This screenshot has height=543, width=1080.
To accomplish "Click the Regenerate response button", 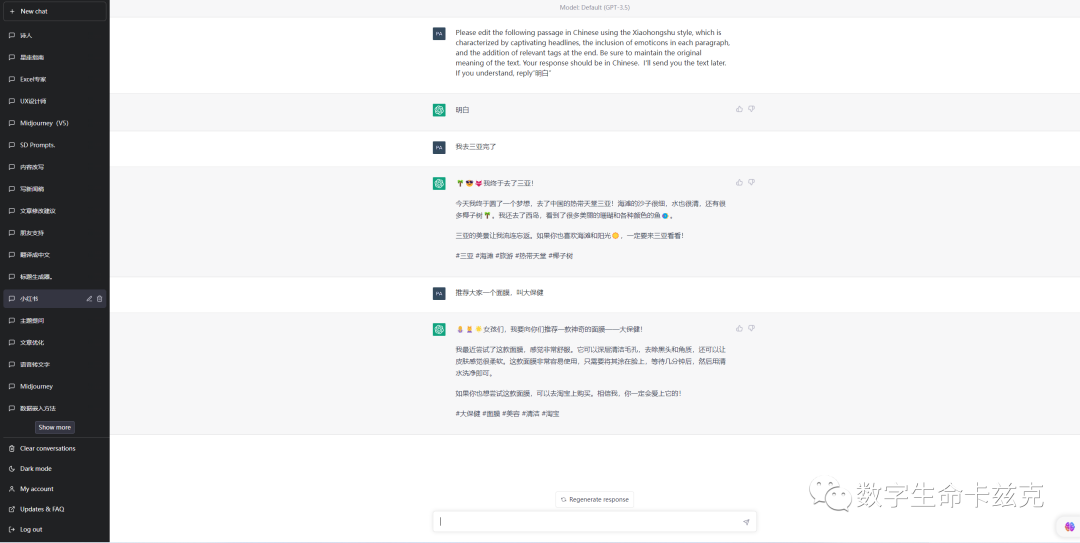I will [594, 500].
